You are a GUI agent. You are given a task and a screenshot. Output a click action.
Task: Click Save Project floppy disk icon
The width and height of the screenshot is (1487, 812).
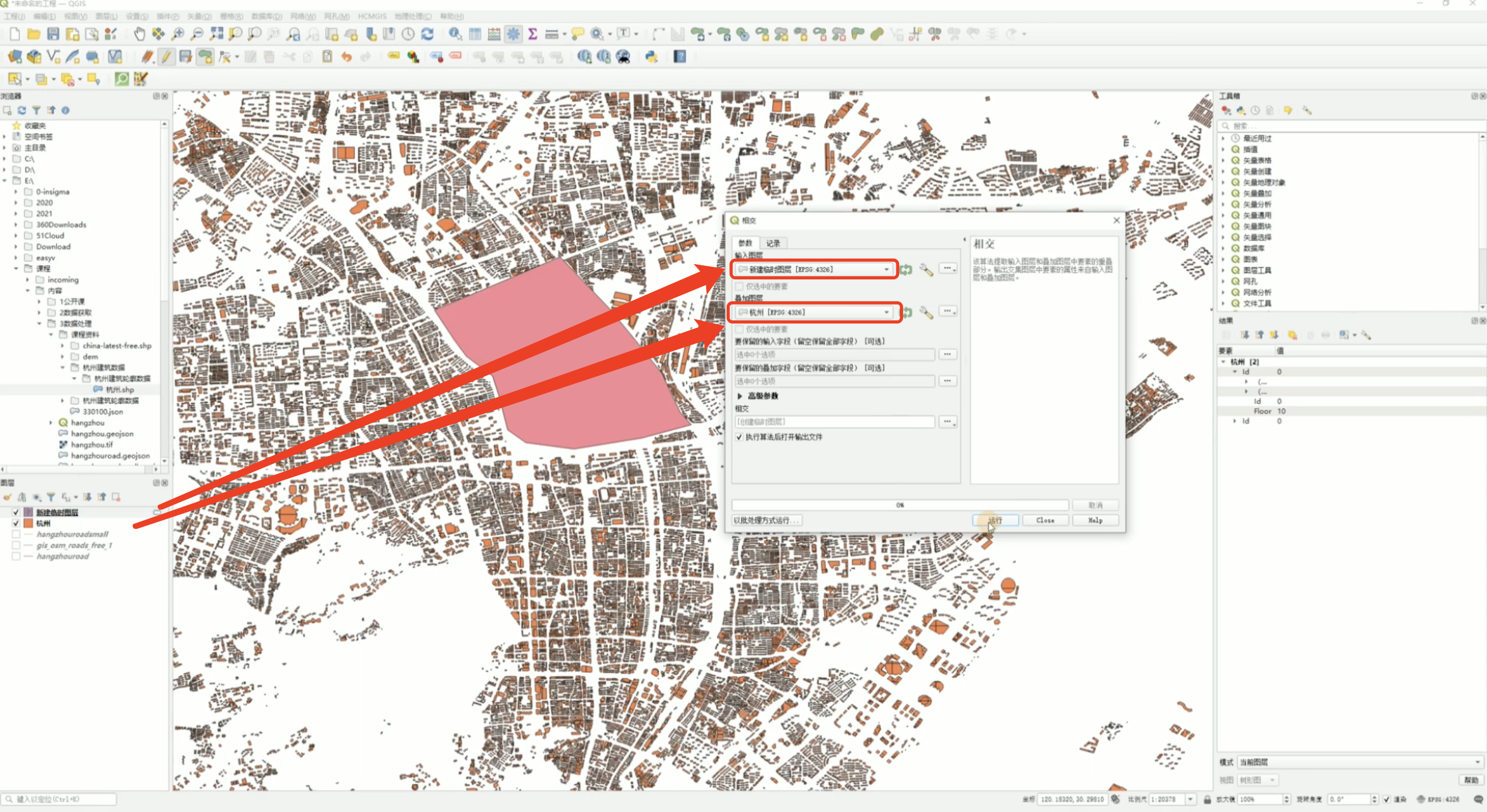click(53, 34)
